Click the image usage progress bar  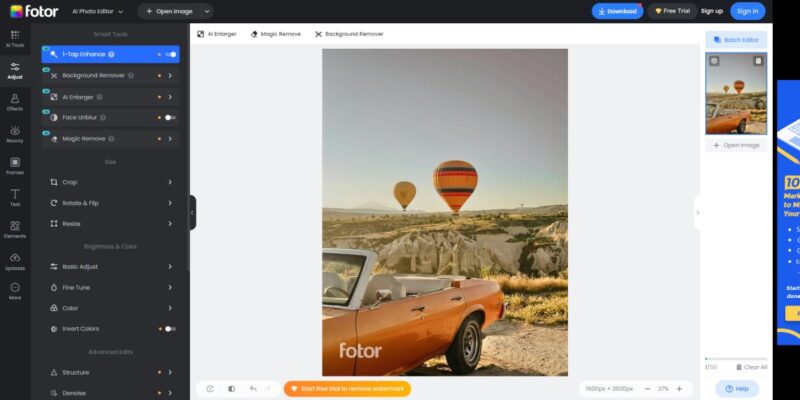736,359
